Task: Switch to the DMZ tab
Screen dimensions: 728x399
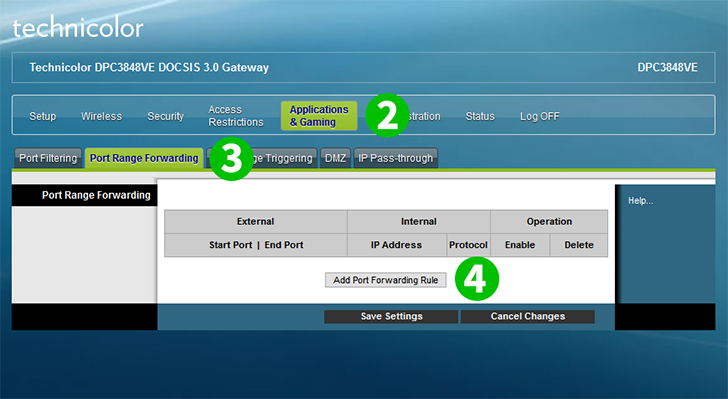Action: tap(335, 158)
